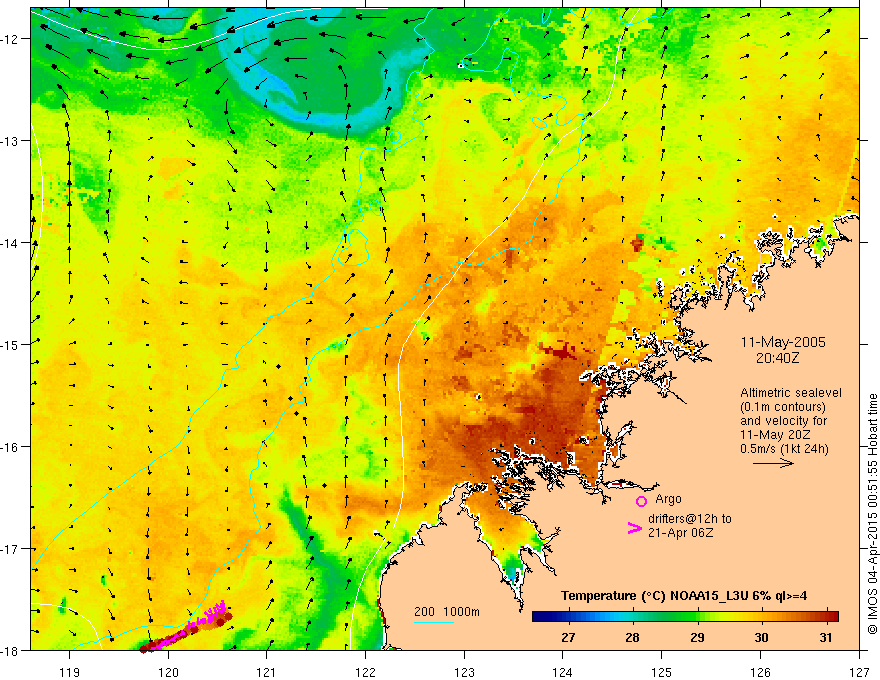This screenshot has width=880, height=680.
Task: Click the 'Altimetric sealevel' caption line
Action: pyautogui.click(x=791, y=393)
